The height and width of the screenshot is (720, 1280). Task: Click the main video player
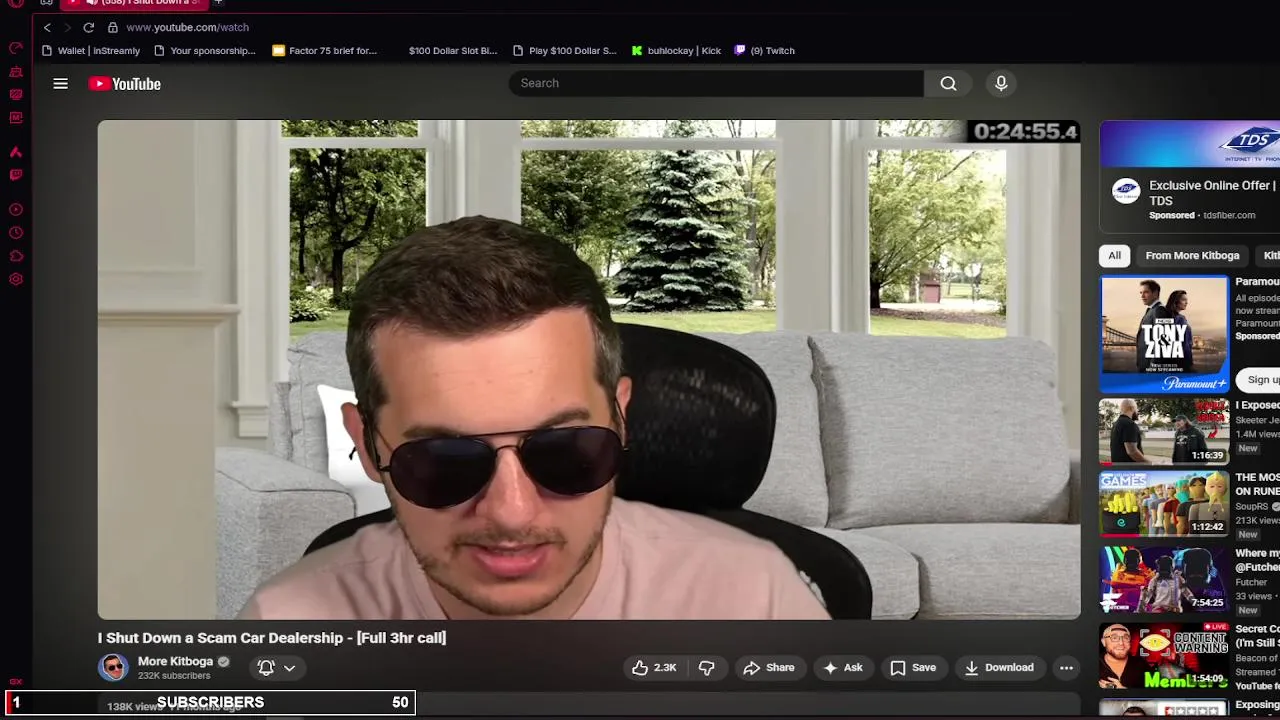coord(589,370)
